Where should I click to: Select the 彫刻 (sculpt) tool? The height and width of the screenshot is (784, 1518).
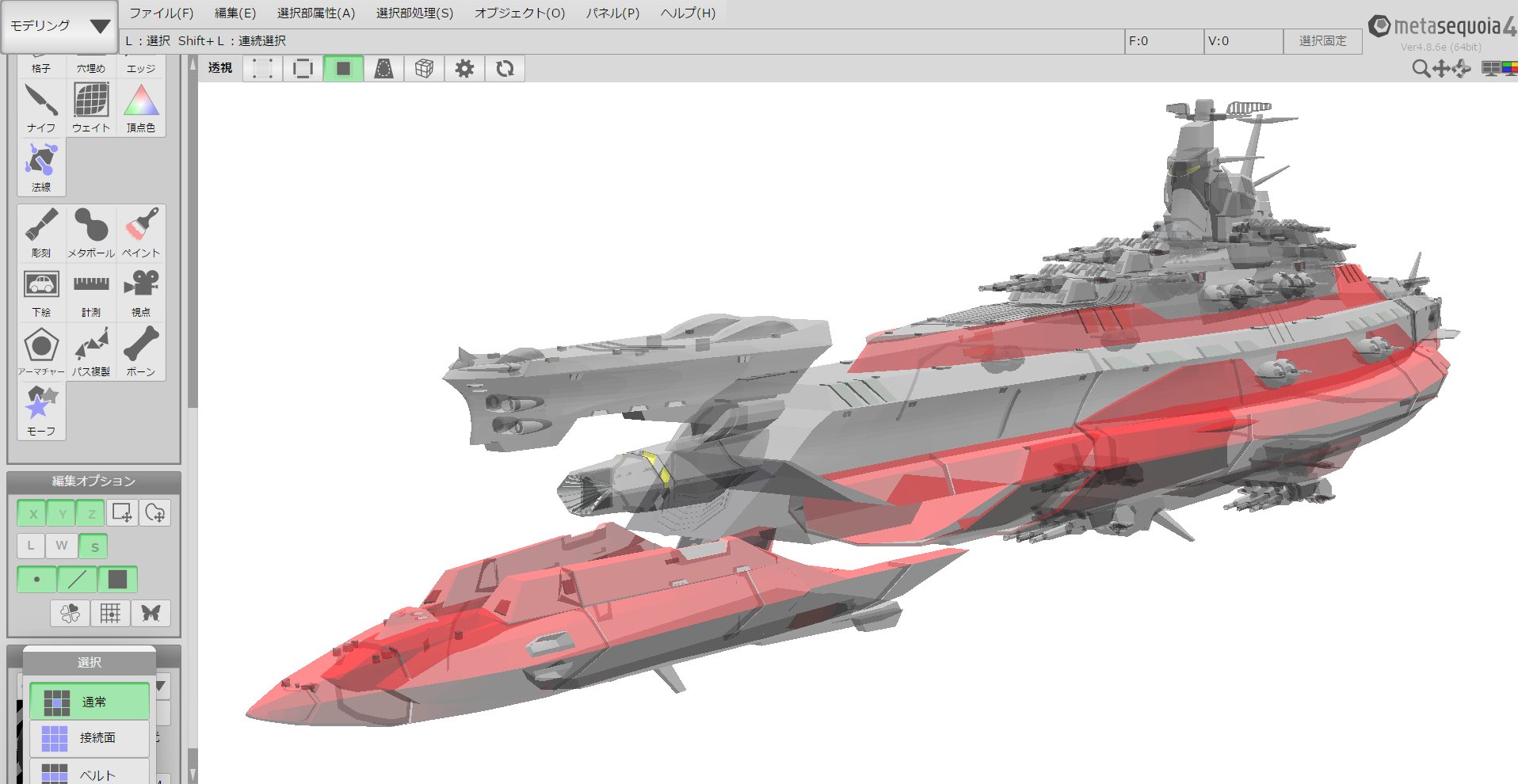[41, 233]
